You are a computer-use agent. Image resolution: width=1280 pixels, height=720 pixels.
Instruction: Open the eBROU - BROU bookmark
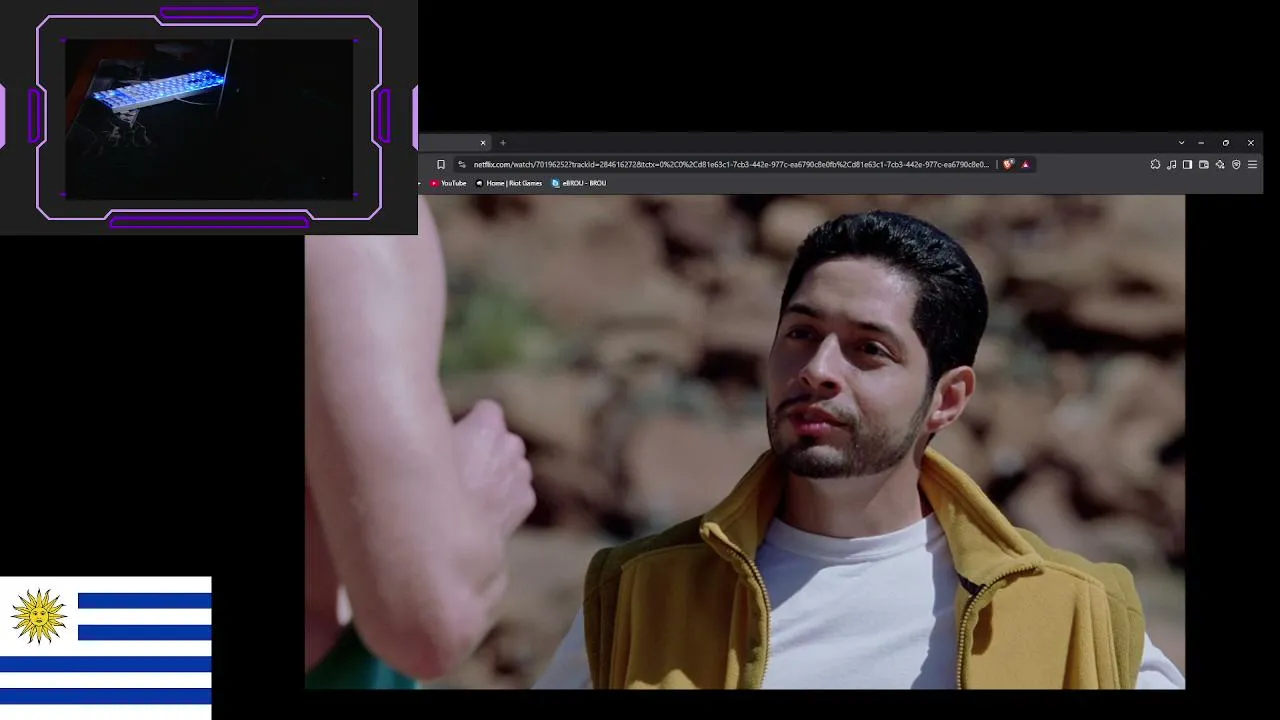(579, 183)
